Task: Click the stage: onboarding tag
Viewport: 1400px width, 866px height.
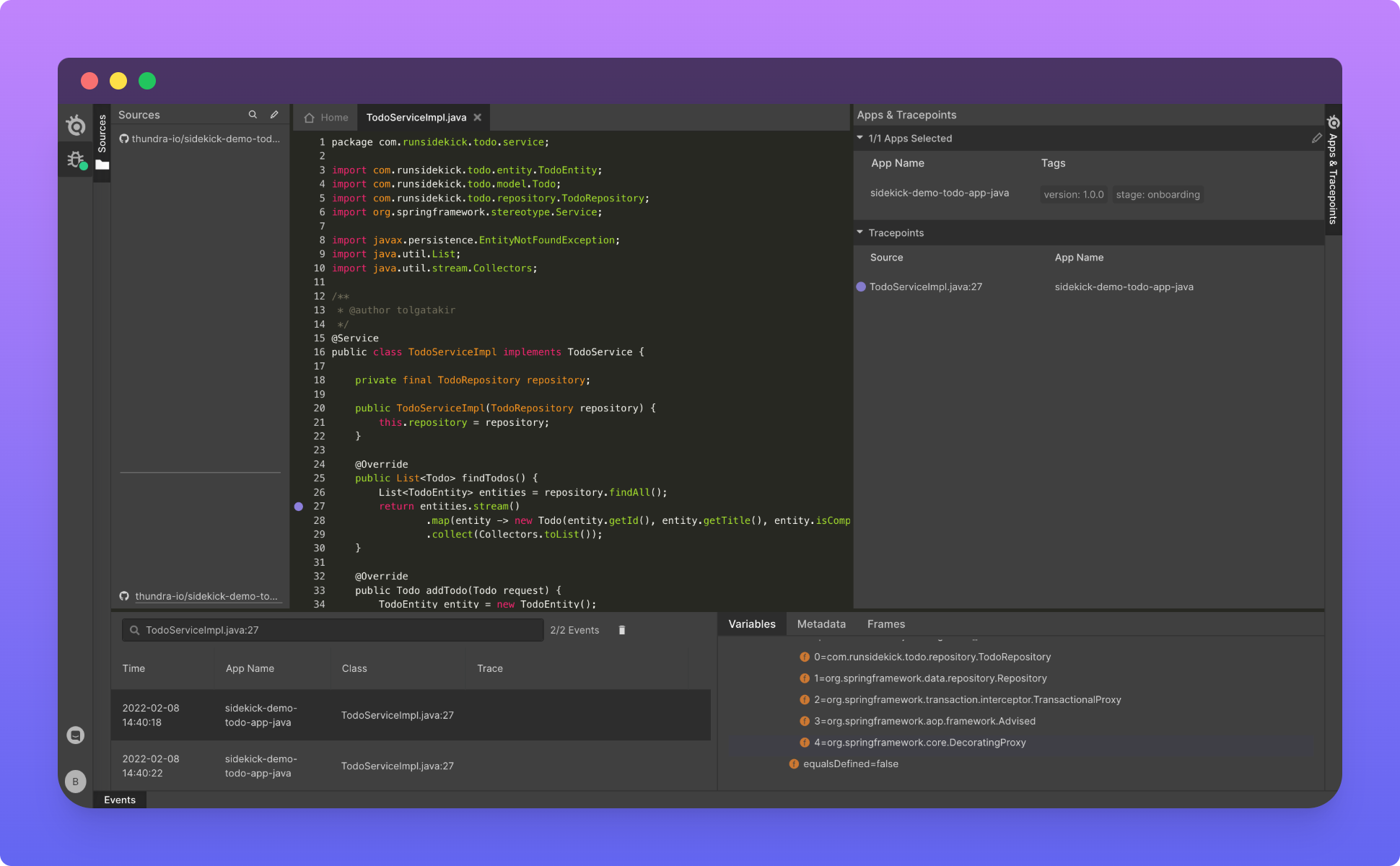Action: click(1158, 195)
